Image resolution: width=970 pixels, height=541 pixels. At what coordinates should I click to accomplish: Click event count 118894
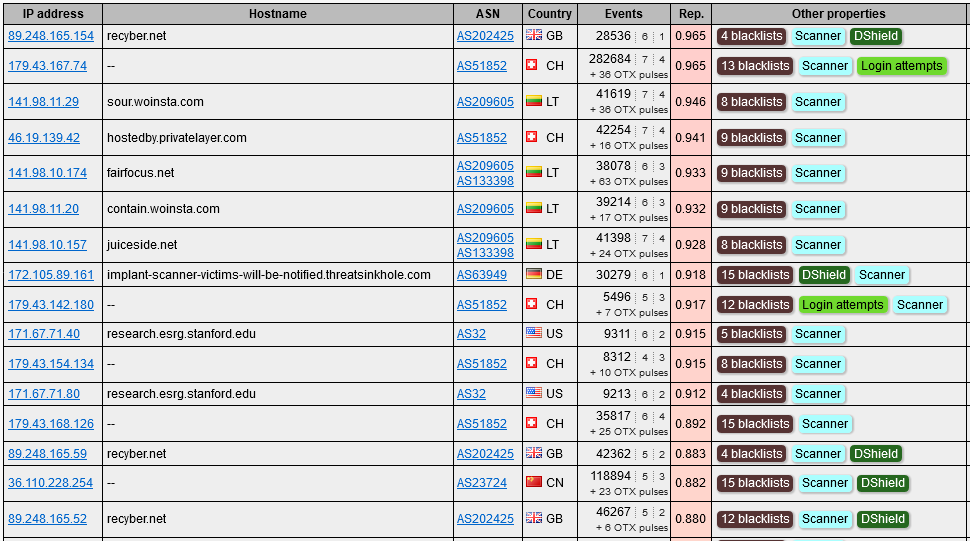pos(610,475)
